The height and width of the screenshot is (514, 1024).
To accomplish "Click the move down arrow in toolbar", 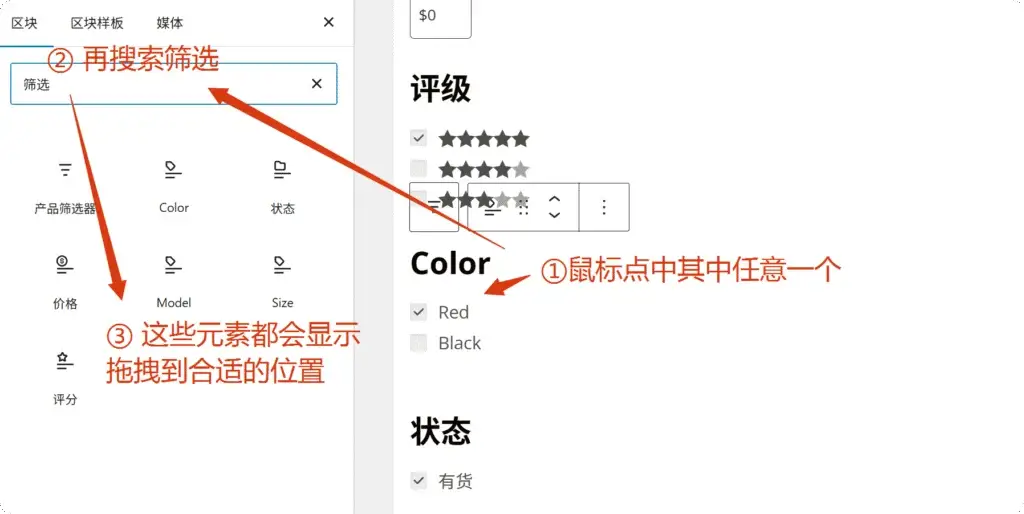I will [554, 215].
